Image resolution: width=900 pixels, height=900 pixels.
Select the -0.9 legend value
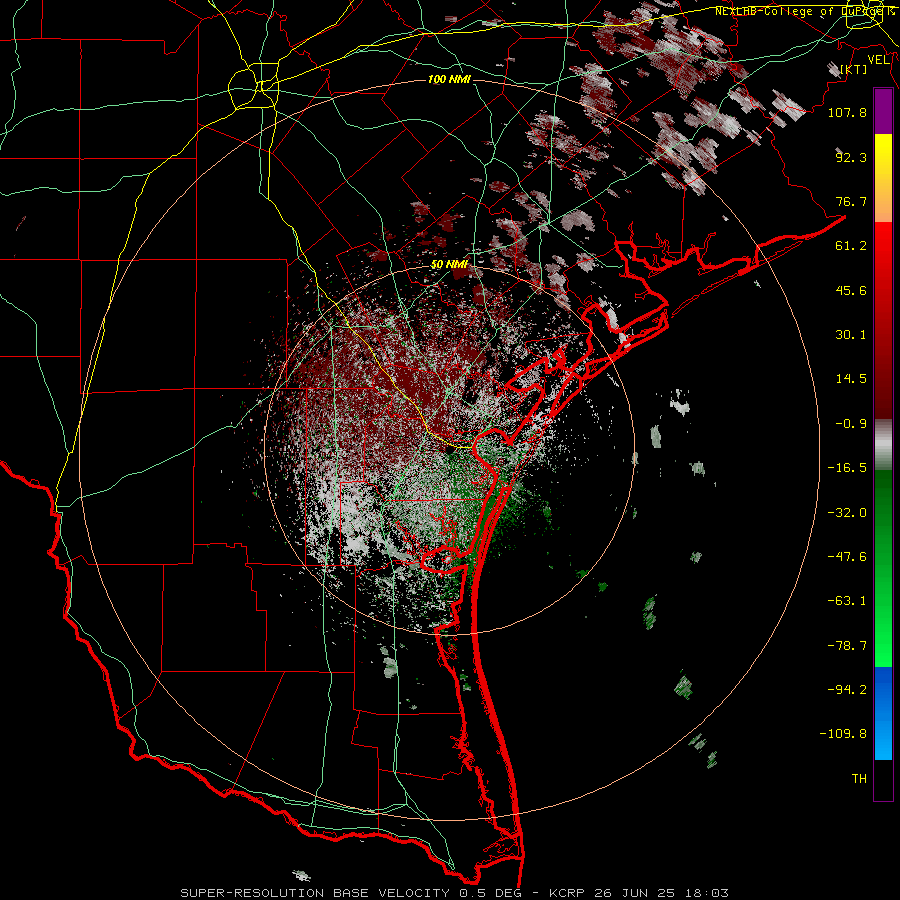point(851,424)
